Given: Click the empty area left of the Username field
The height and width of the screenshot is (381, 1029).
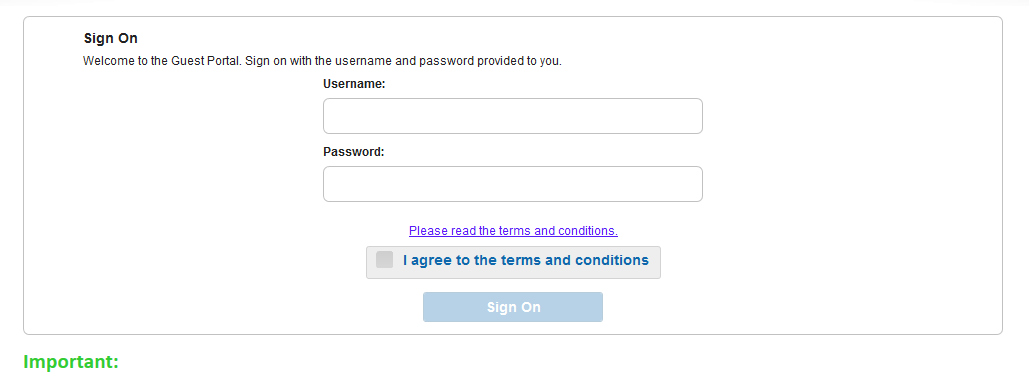Looking at the screenshot, I should pyautogui.click(x=197, y=116).
